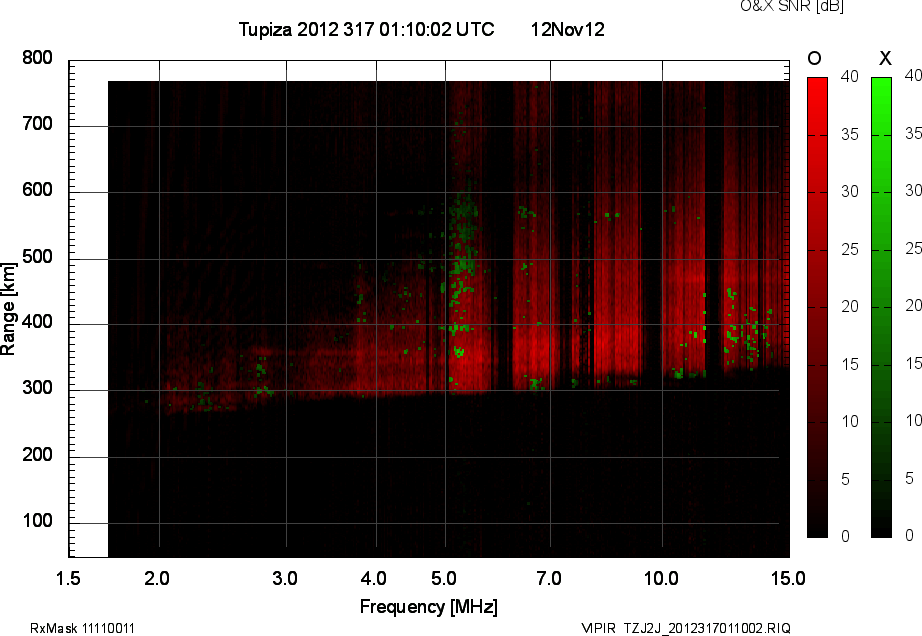The height and width of the screenshot is (636, 922).
Task: Click the ionogram plot area
Action: pos(429,309)
